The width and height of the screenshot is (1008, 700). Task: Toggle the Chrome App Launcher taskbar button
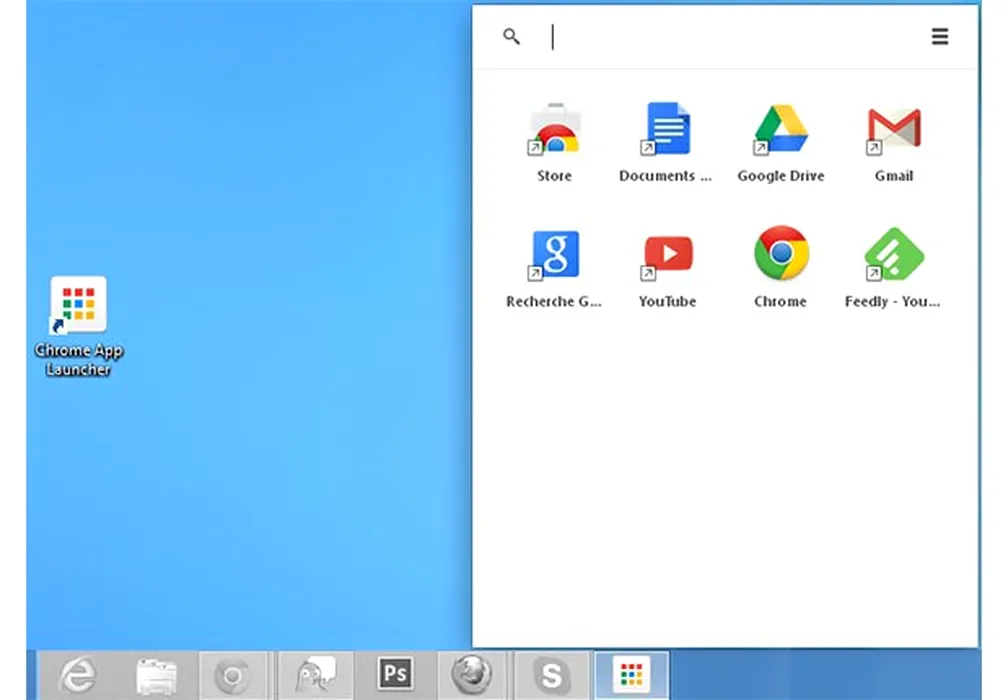[x=631, y=675]
